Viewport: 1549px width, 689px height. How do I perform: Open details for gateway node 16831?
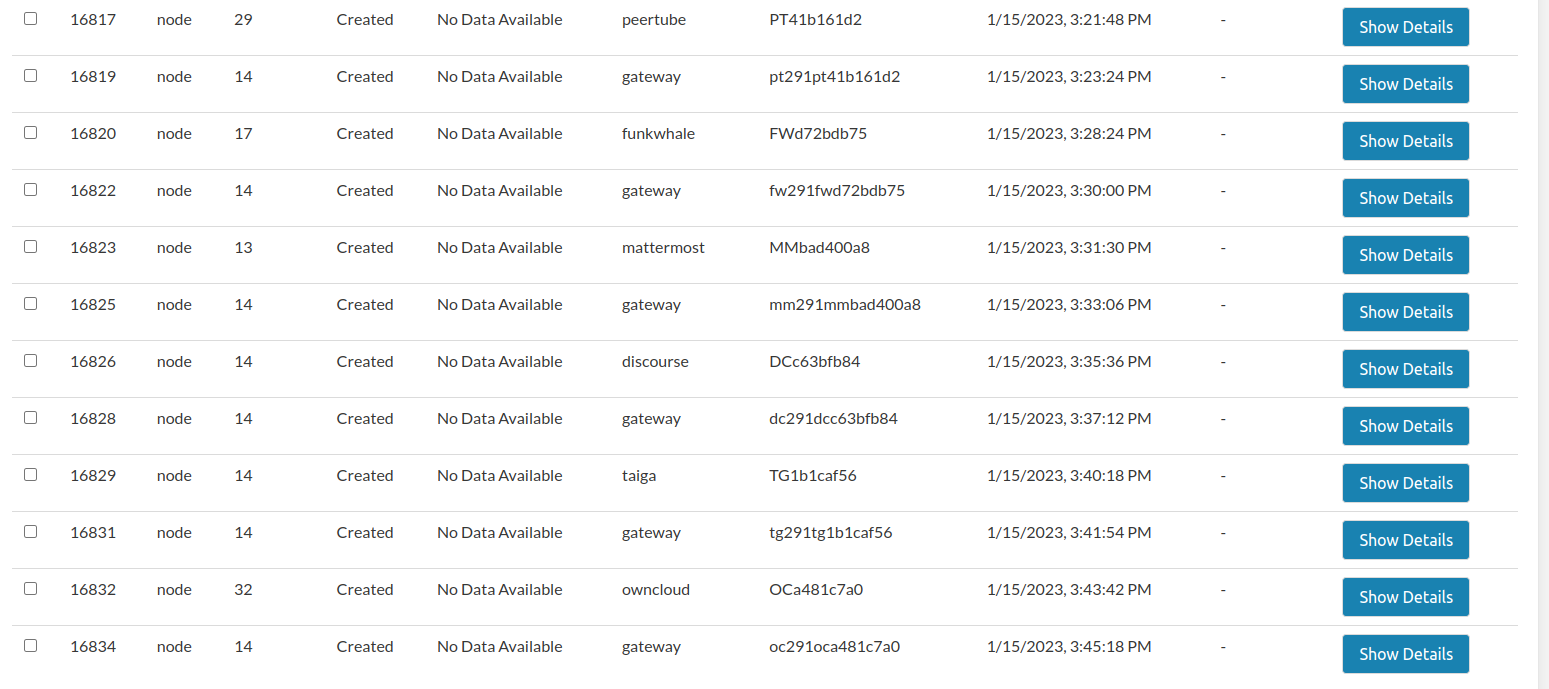point(1405,540)
